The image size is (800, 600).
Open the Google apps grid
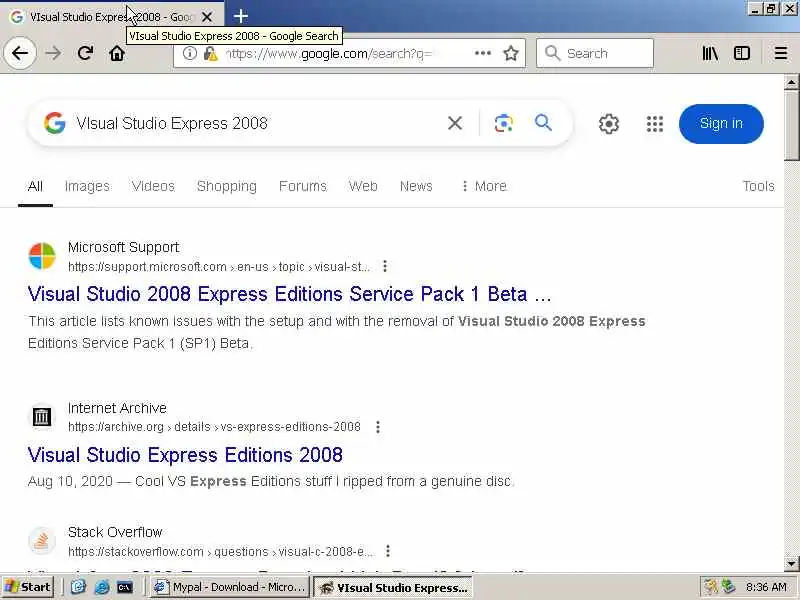coord(655,123)
